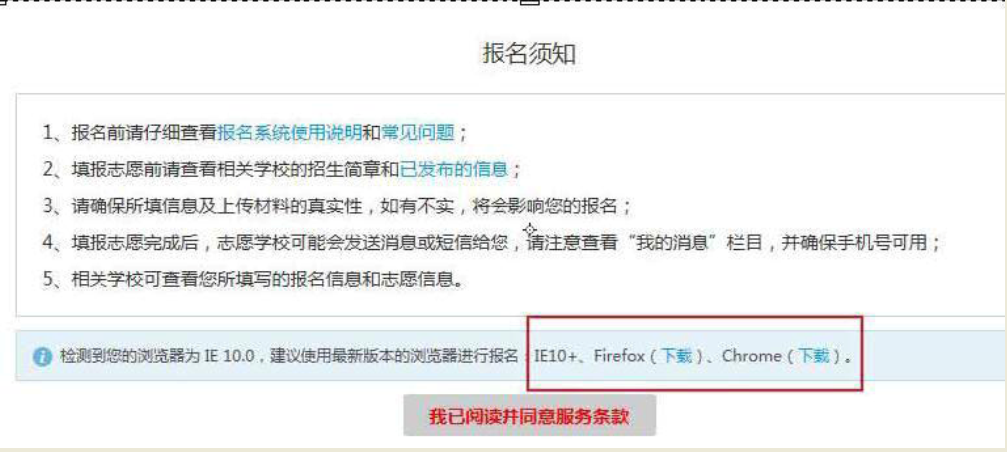The height and width of the screenshot is (452, 1007).
Task: Open the 已发布的信息 link
Action: 454,170
